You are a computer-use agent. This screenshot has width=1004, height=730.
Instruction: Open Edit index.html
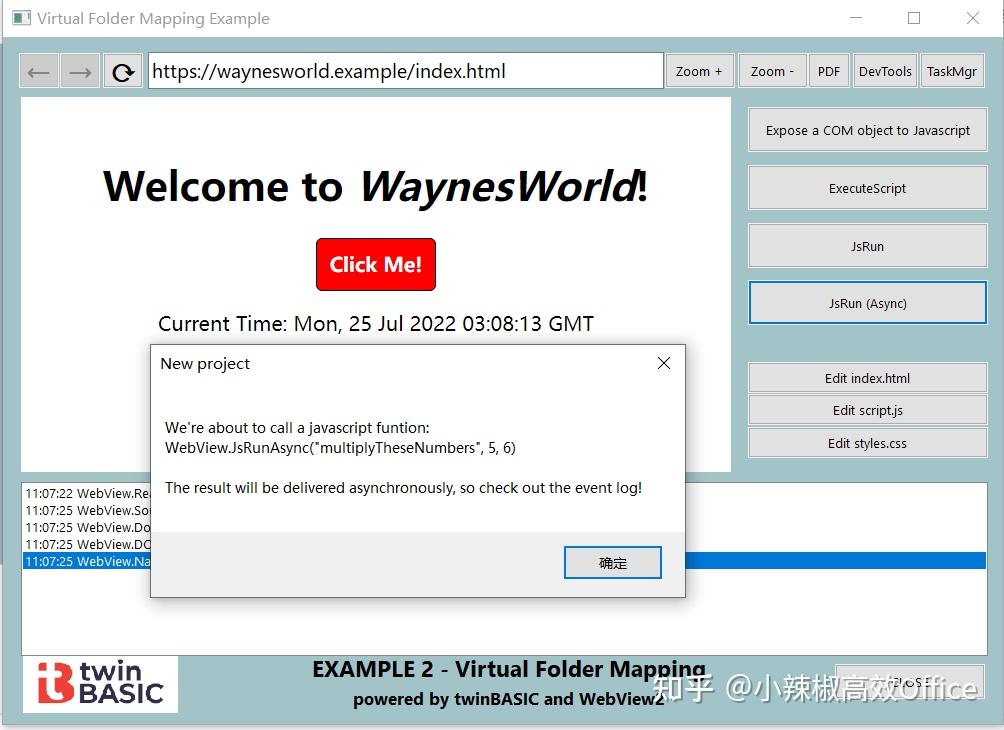pyautogui.click(x=866, y=377)
